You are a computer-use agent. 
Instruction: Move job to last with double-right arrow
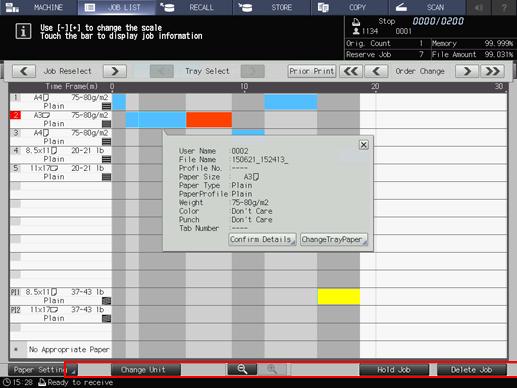[492, 71]
